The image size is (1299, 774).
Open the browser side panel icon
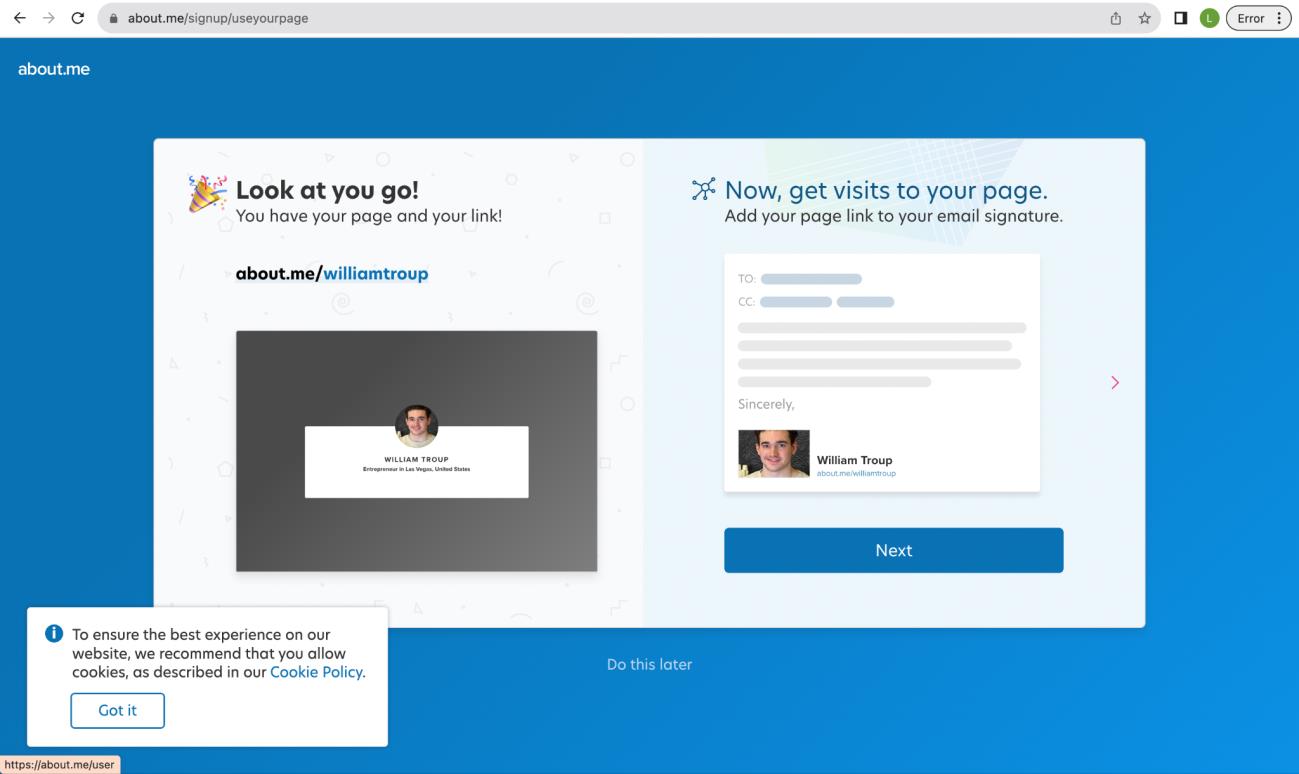tap(1181, 18)
